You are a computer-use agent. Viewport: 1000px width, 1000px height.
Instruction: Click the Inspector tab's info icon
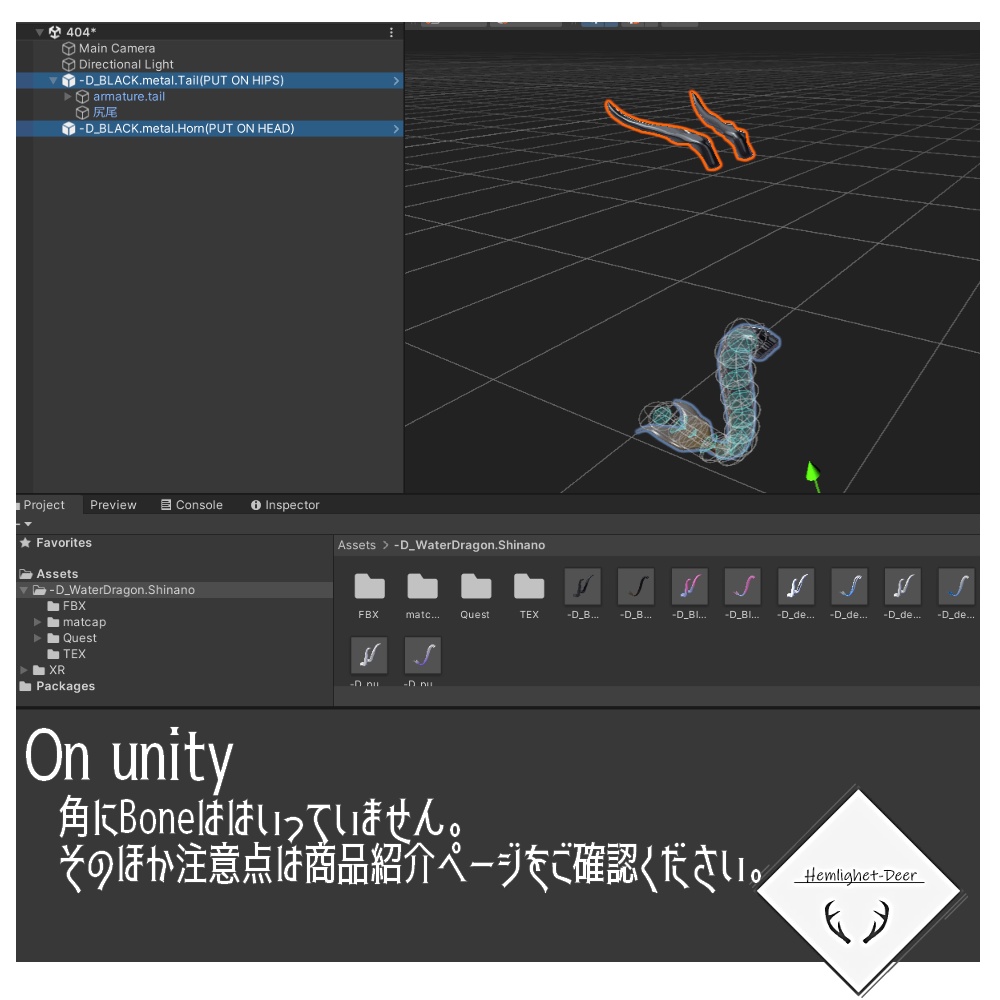point(256,504)
